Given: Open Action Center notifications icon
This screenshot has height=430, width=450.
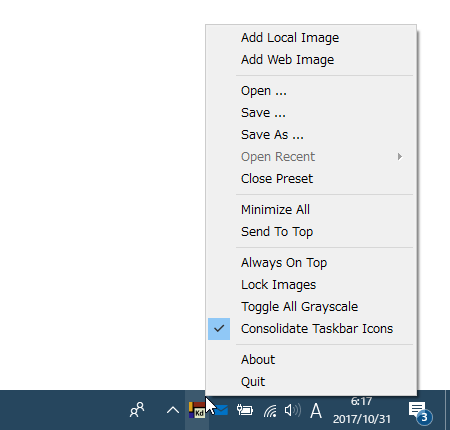Looking at the screenshot, I should pyautogui.click(x=420, y=413).
